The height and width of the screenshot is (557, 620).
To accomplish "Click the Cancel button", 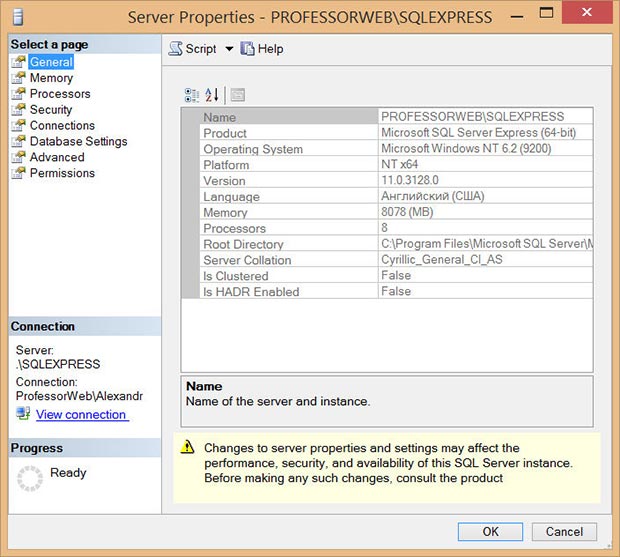I will [x=564, y=532].
